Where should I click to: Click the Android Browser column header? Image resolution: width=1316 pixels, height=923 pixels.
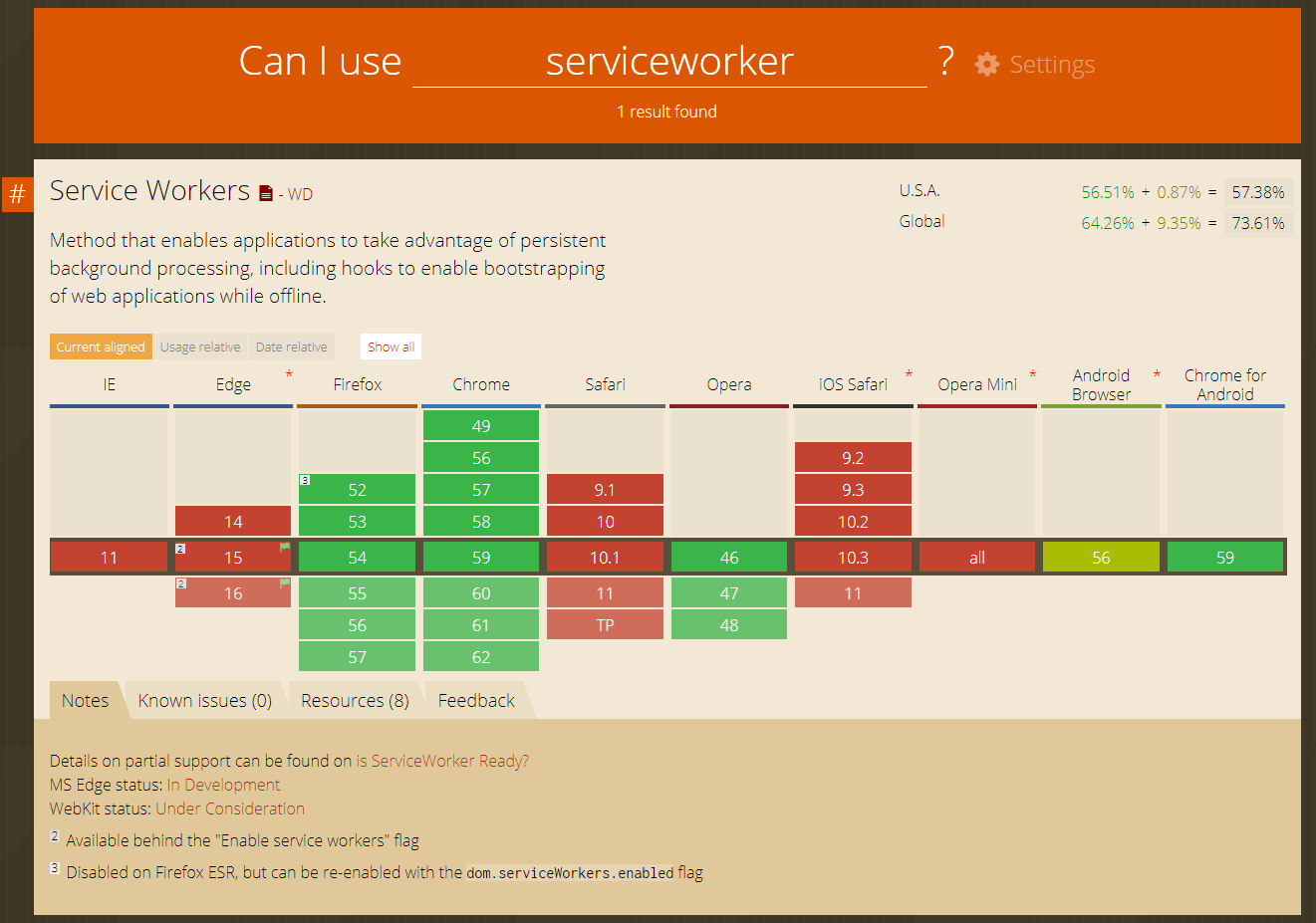[1101, 384]
